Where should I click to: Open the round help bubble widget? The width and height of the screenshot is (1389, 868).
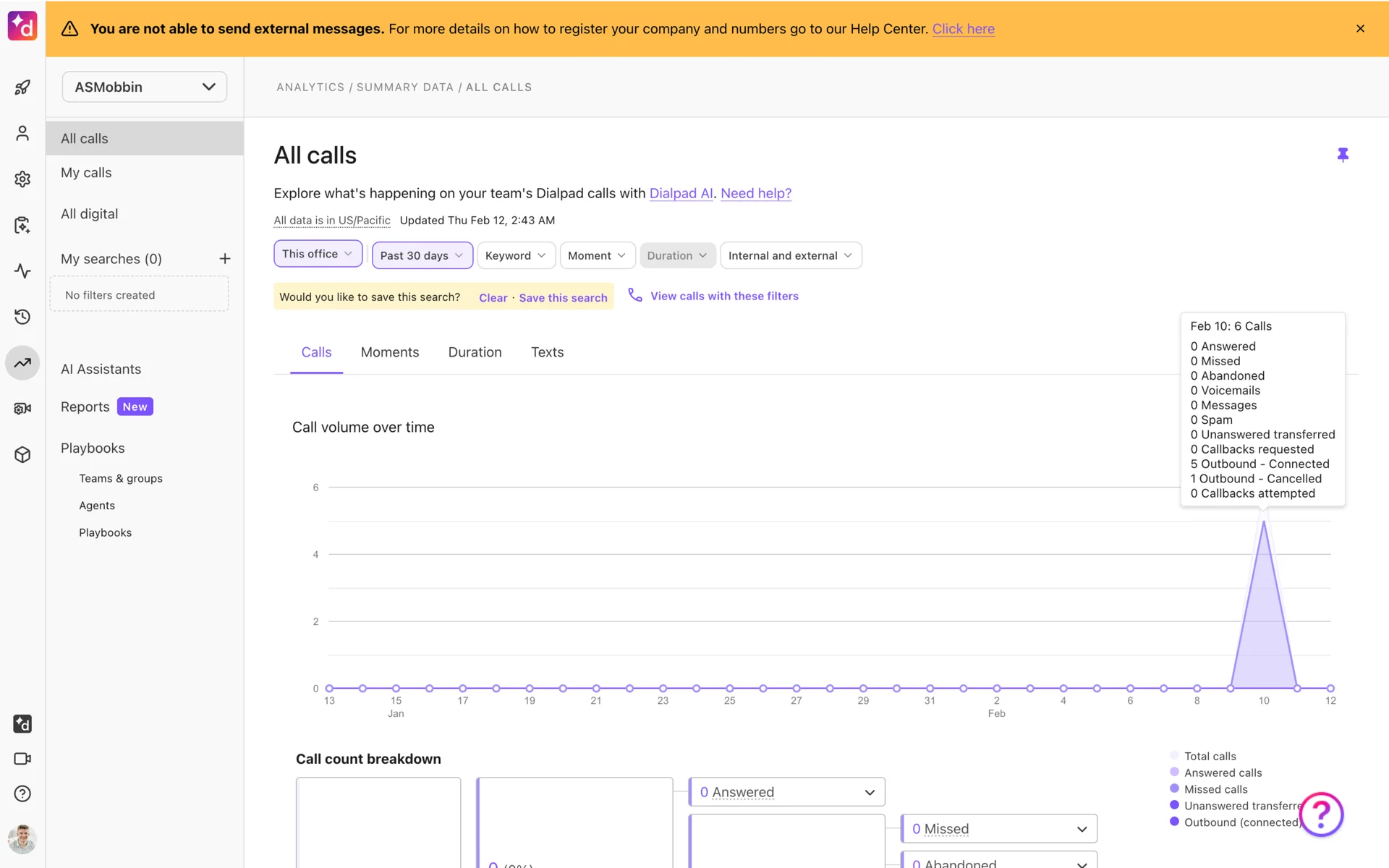pos(1321,814)
